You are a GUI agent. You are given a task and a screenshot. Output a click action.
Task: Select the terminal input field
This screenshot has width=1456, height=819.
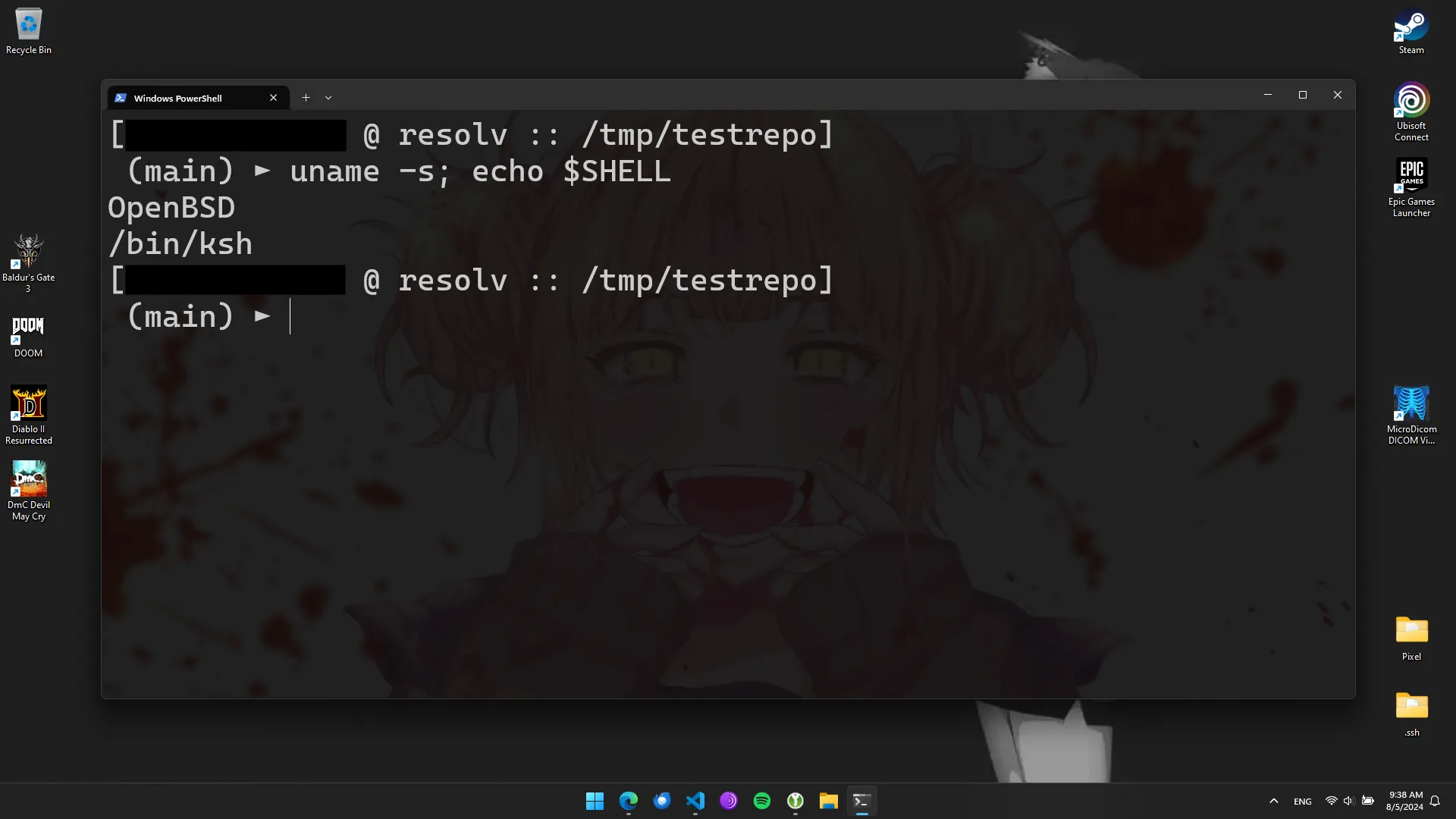[296, 317]
